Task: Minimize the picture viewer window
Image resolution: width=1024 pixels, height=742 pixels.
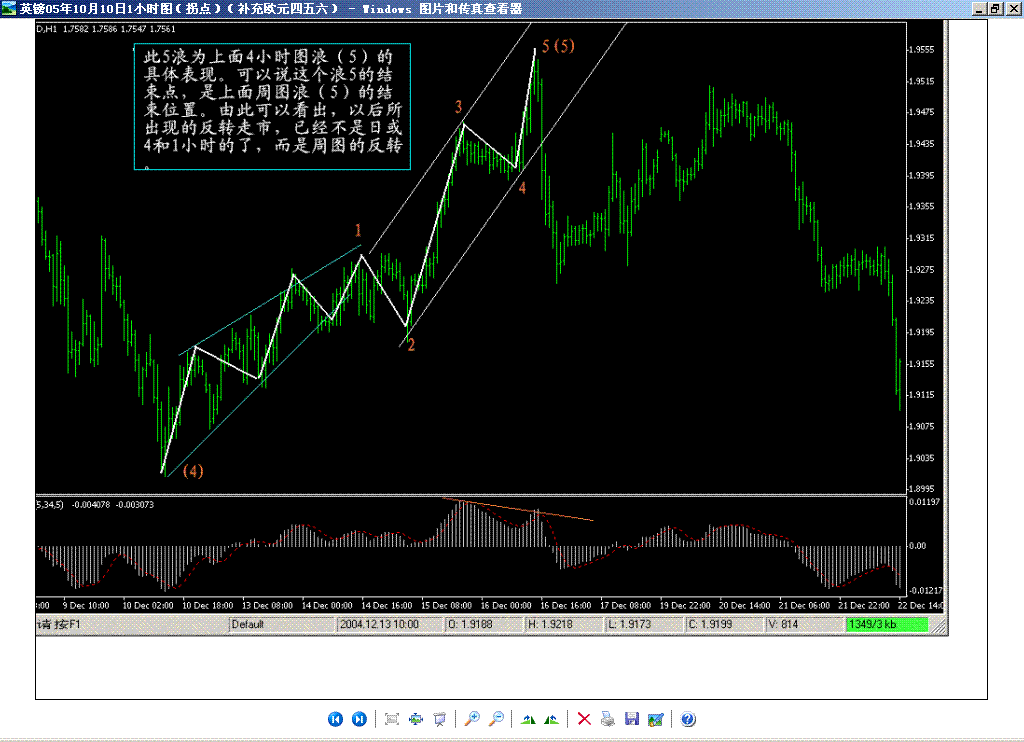Action: point(979,8)
